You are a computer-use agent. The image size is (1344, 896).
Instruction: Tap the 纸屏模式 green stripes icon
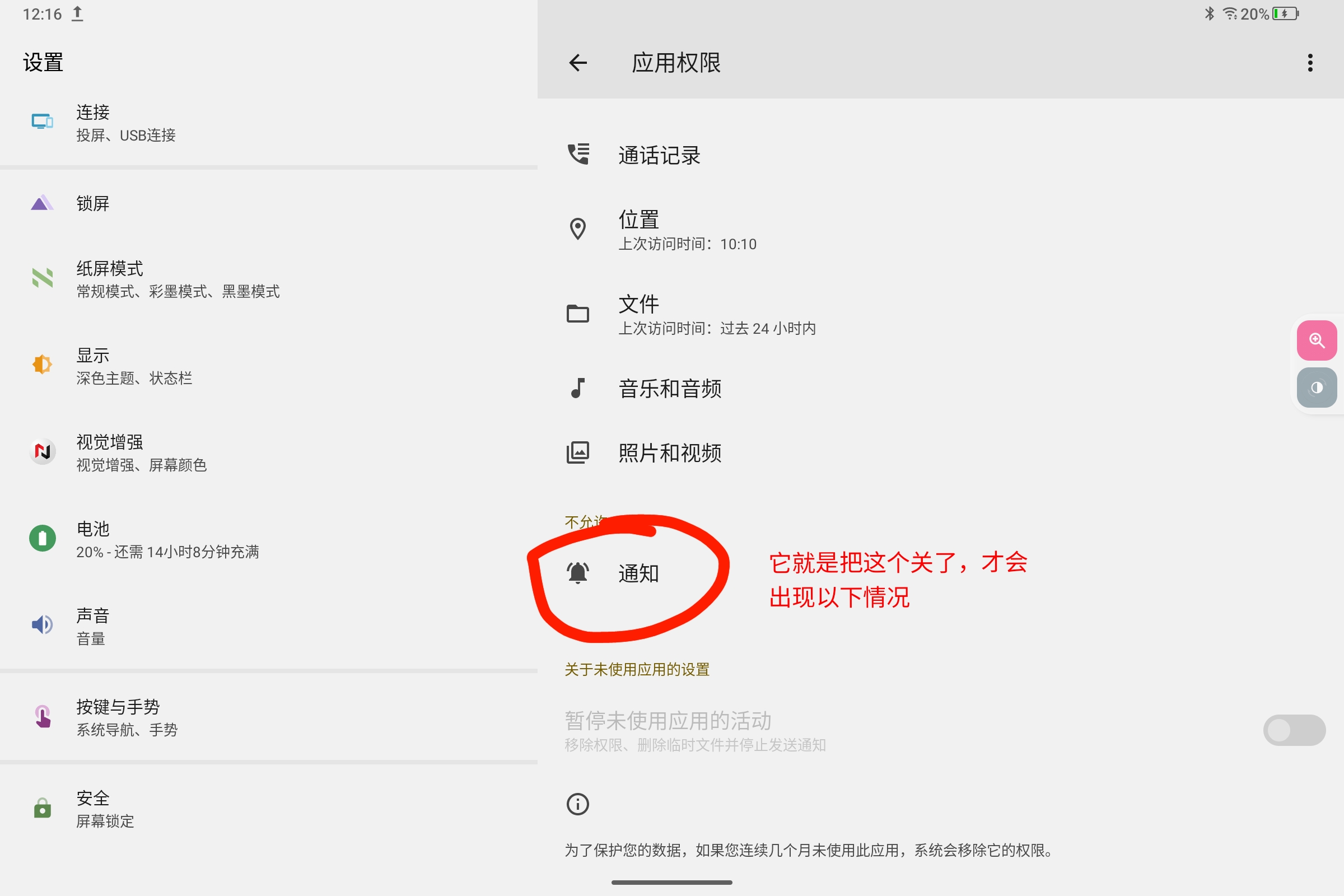43,278
